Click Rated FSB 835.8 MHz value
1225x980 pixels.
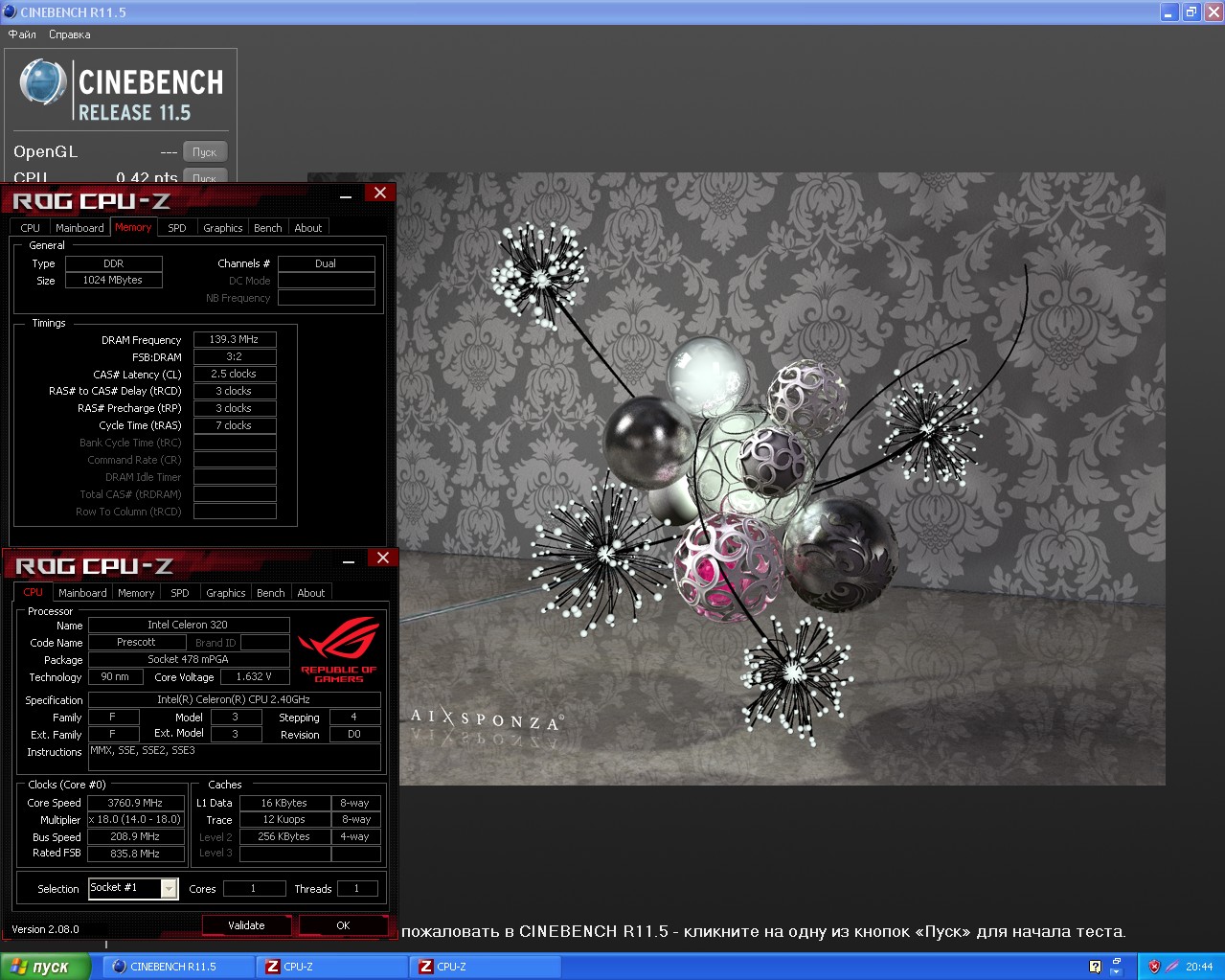135,853
